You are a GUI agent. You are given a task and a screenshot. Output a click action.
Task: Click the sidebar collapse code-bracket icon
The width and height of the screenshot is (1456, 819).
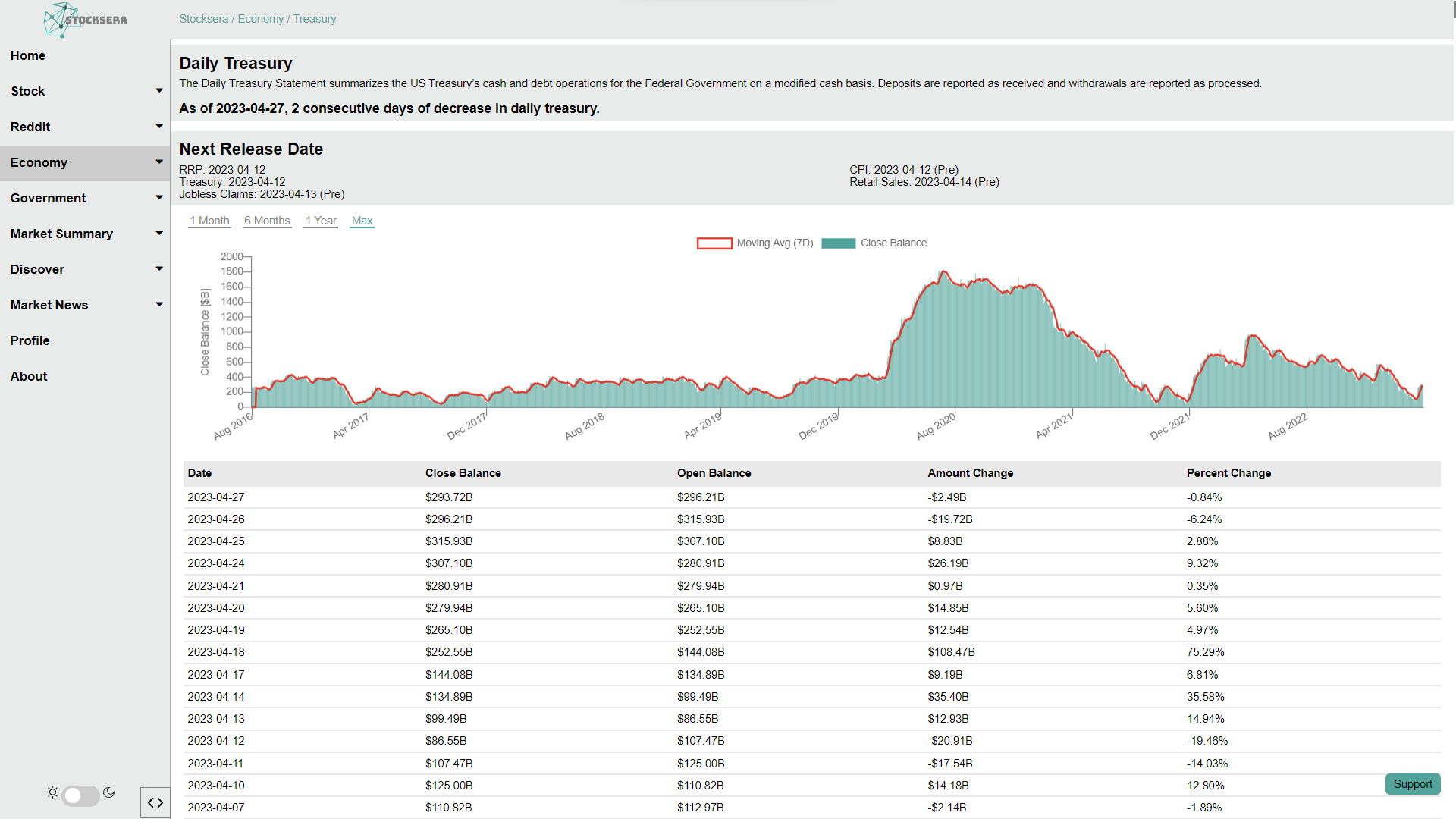(155, 802)
